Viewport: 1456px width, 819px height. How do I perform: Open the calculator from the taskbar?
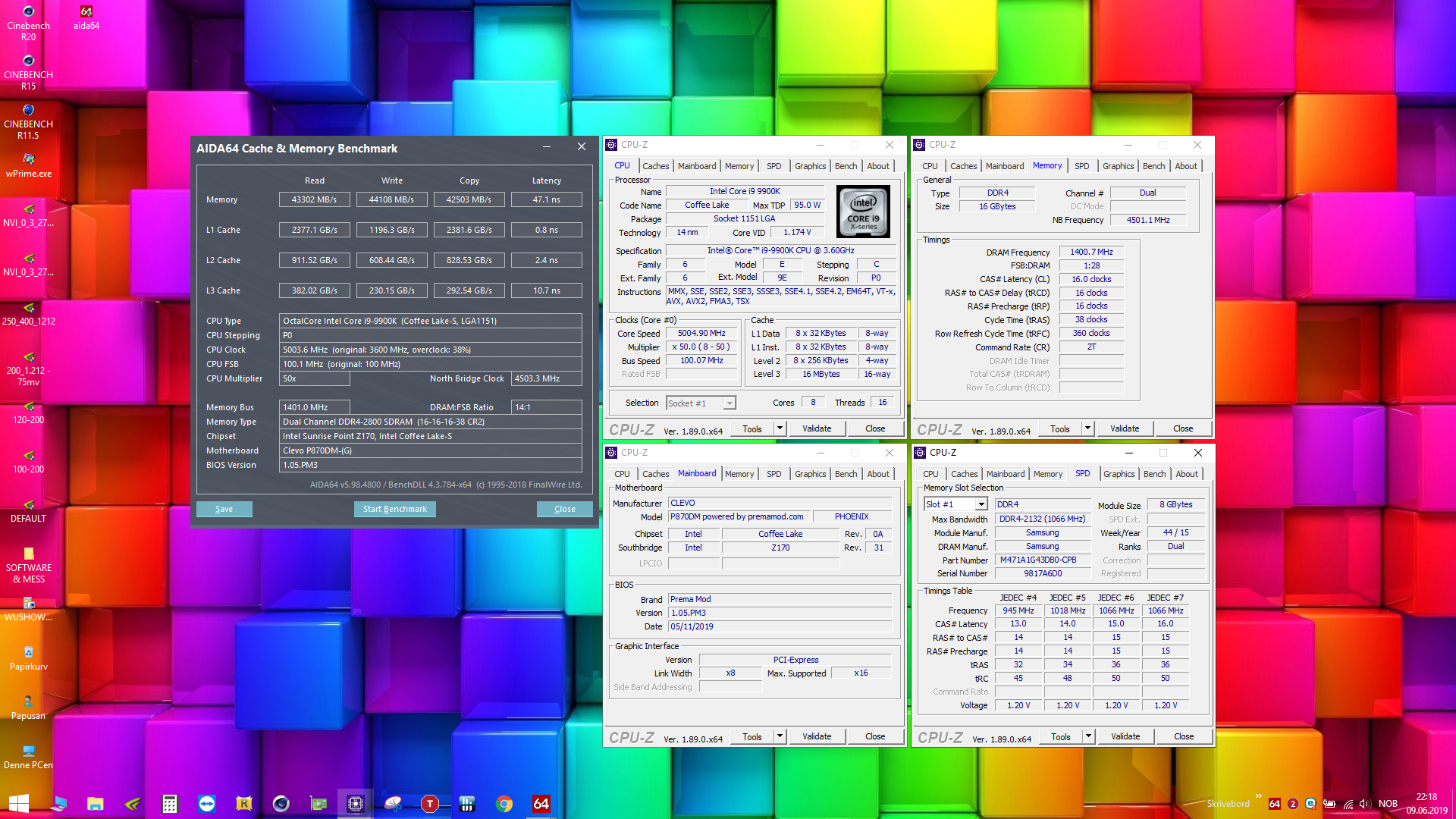pos(169,804)
